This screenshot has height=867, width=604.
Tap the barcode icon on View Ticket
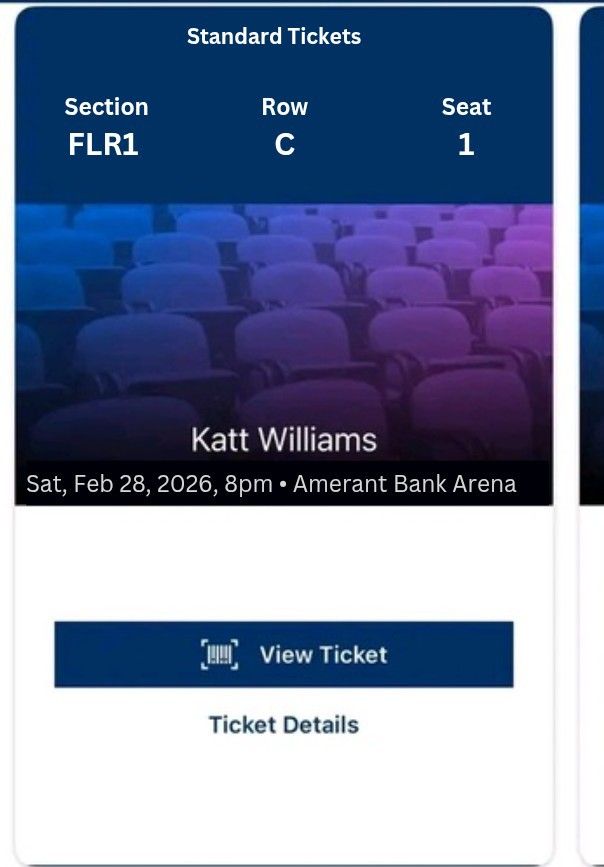click(x=220, y=655)
